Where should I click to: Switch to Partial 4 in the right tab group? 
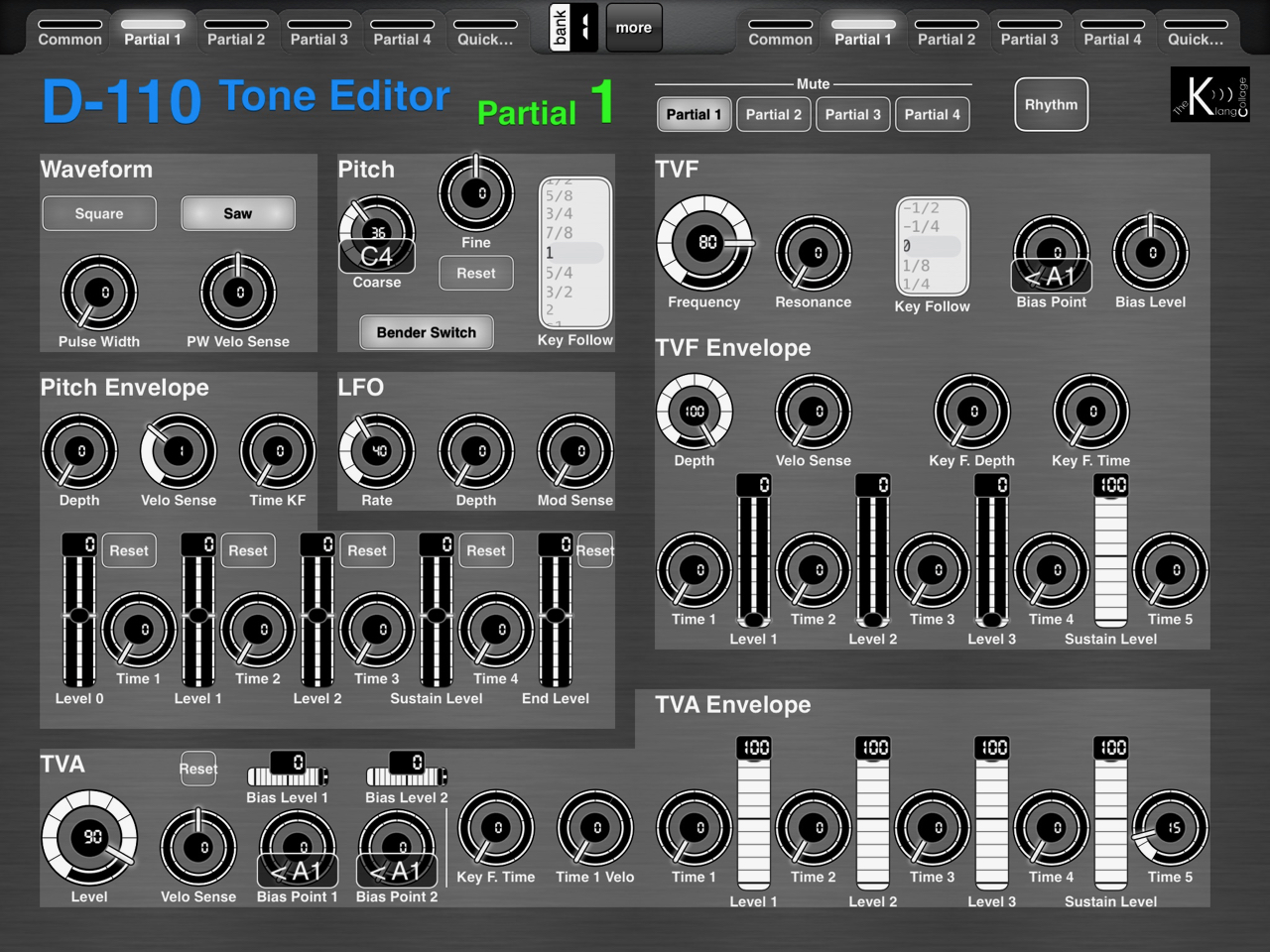coord(1112,32)
